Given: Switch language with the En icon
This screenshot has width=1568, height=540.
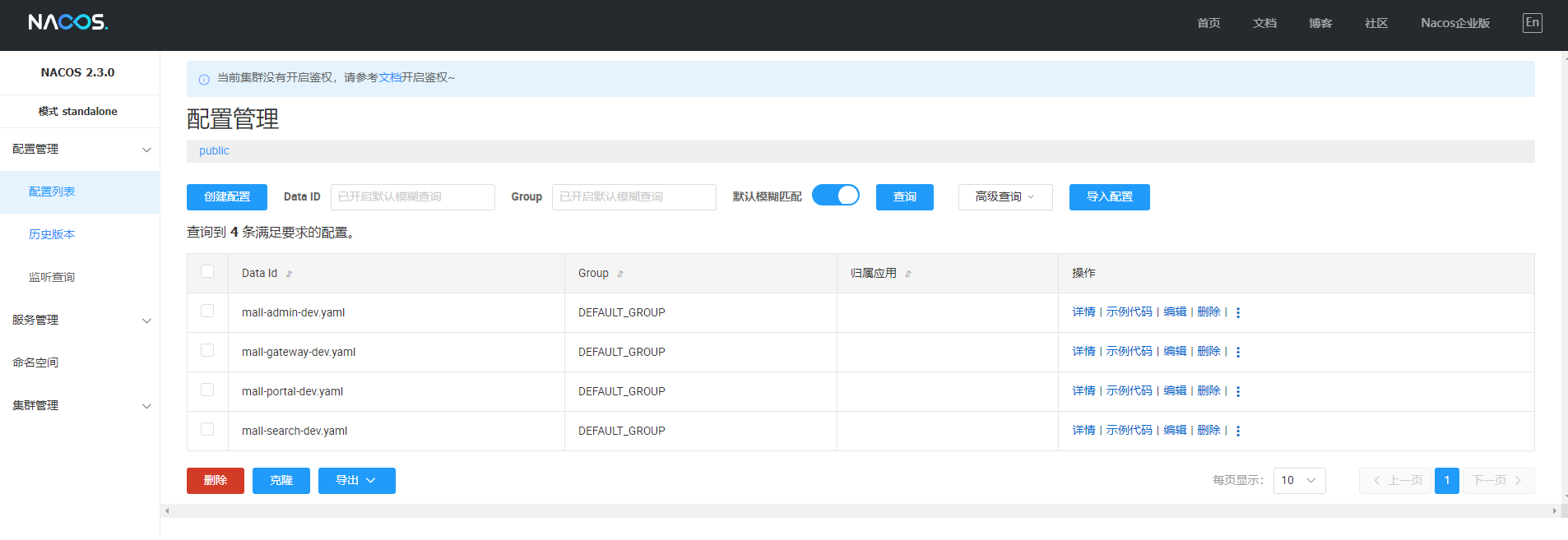Looking at the screenshot, I should tap(1532, 23).
